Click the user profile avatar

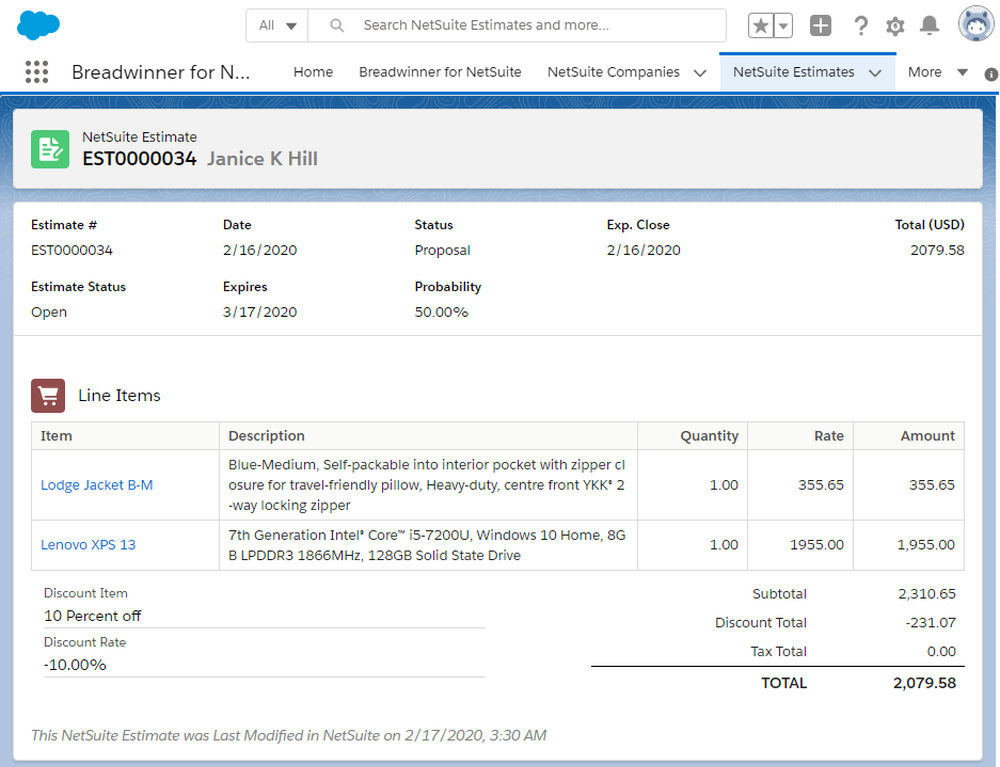(976, 24)
